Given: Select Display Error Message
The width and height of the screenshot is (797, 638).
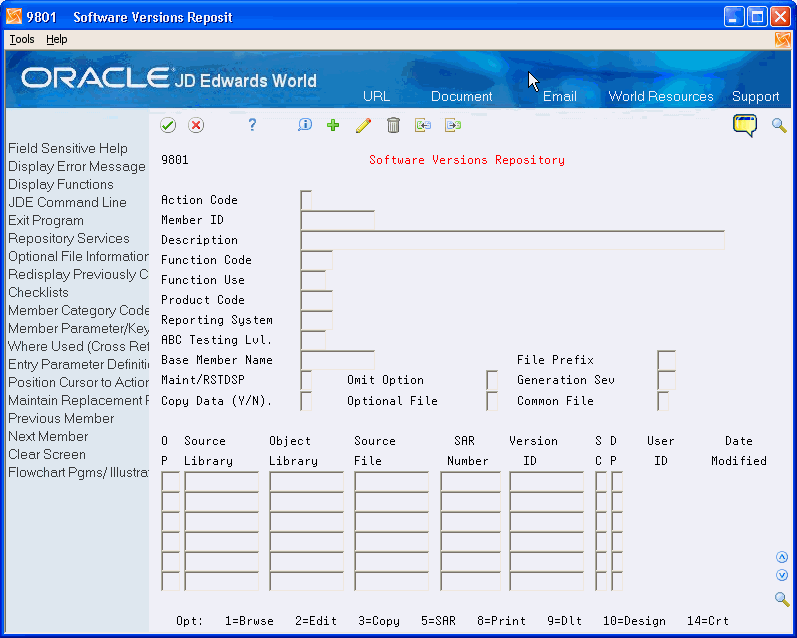Looking at the screenshot, I should tap(77, 166).
